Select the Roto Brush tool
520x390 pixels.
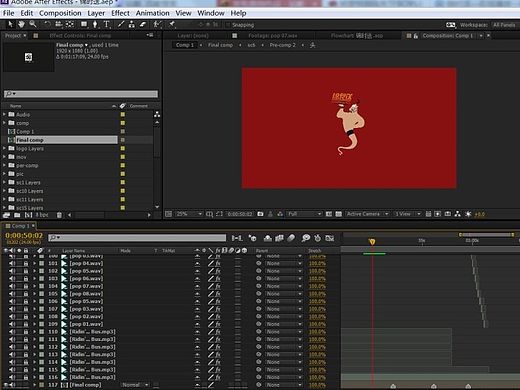pyautogui.click(x=157, y=24)
